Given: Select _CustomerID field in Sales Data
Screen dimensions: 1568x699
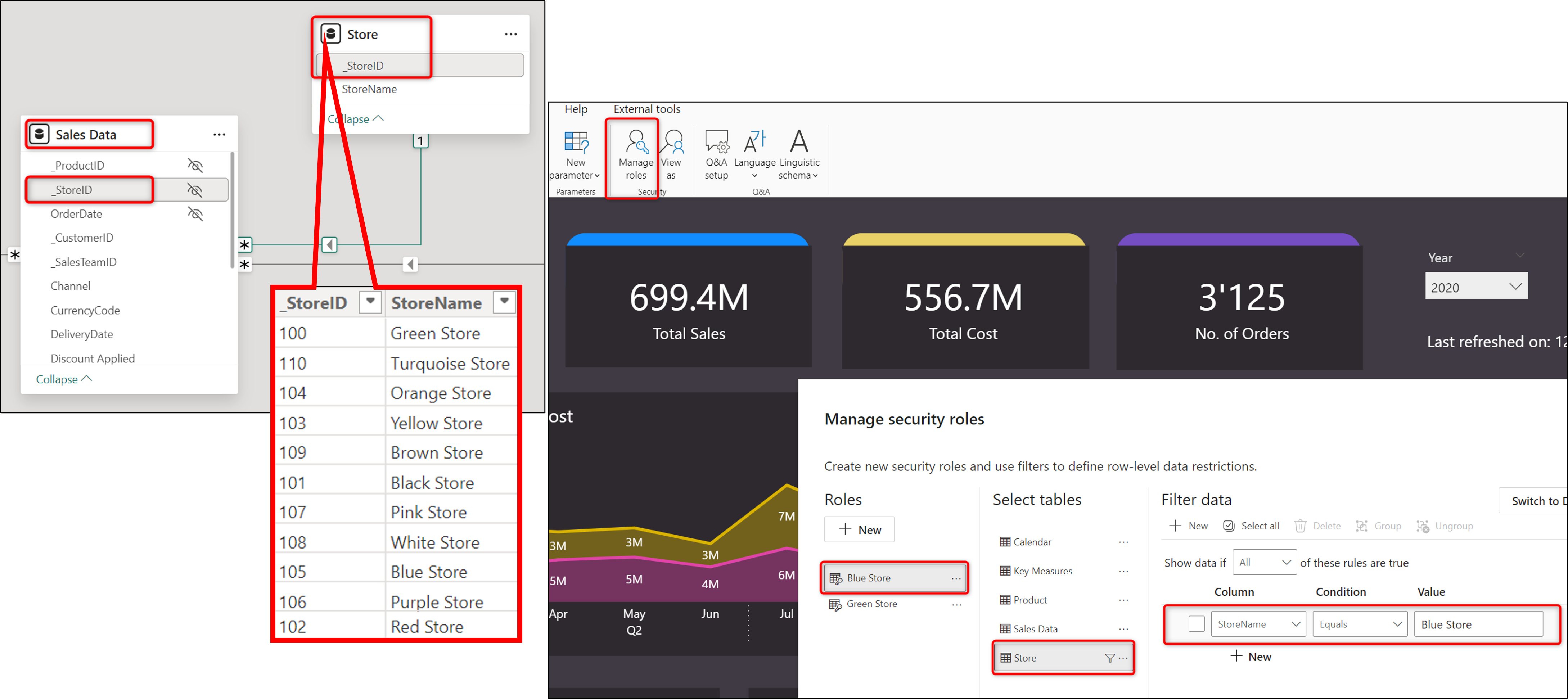Looking at the screenshot, I should click(82, 238).
